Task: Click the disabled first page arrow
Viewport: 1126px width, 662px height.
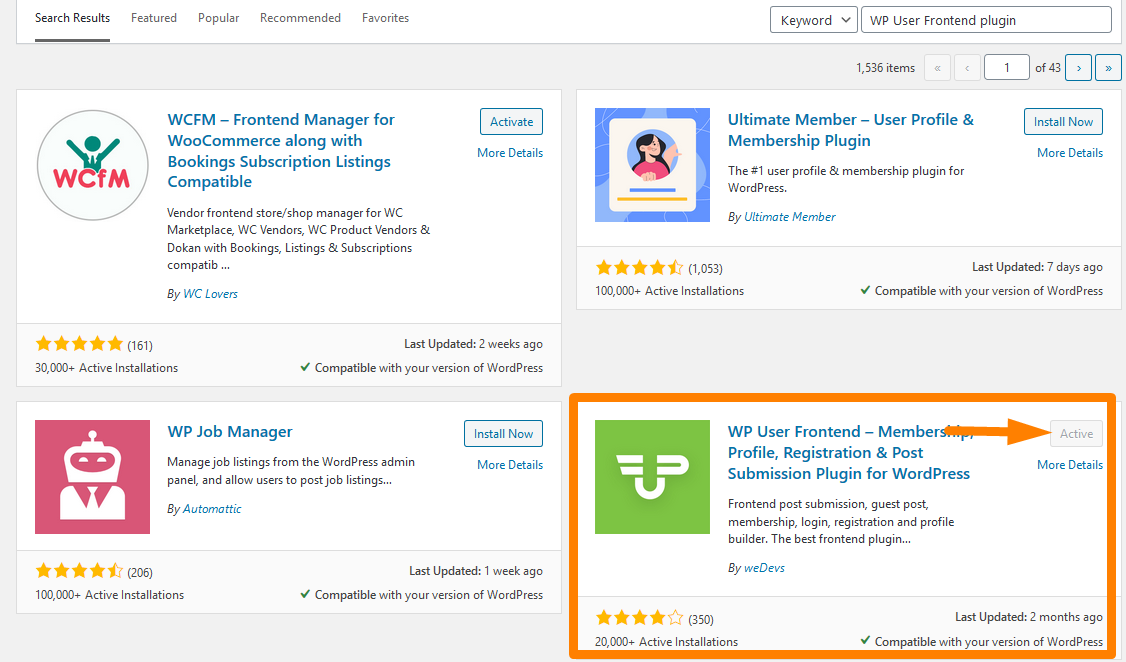Action: (x=937, y=67)
